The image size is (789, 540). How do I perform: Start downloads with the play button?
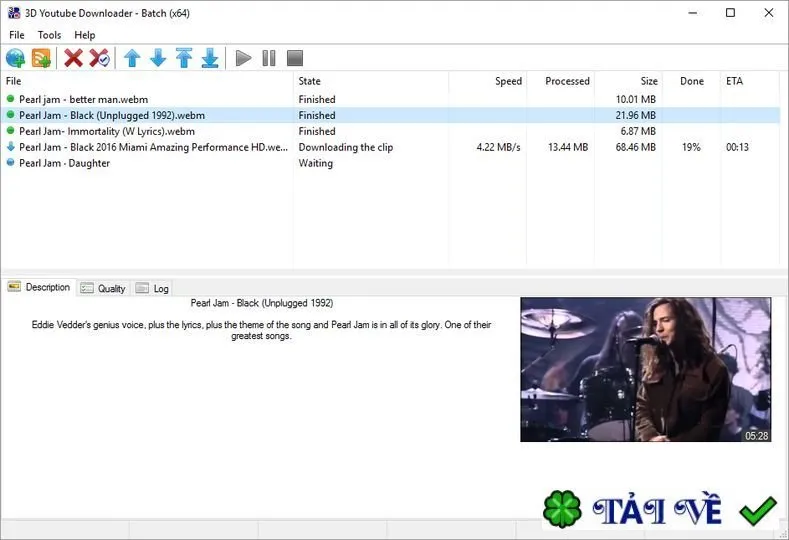(244, 58)
